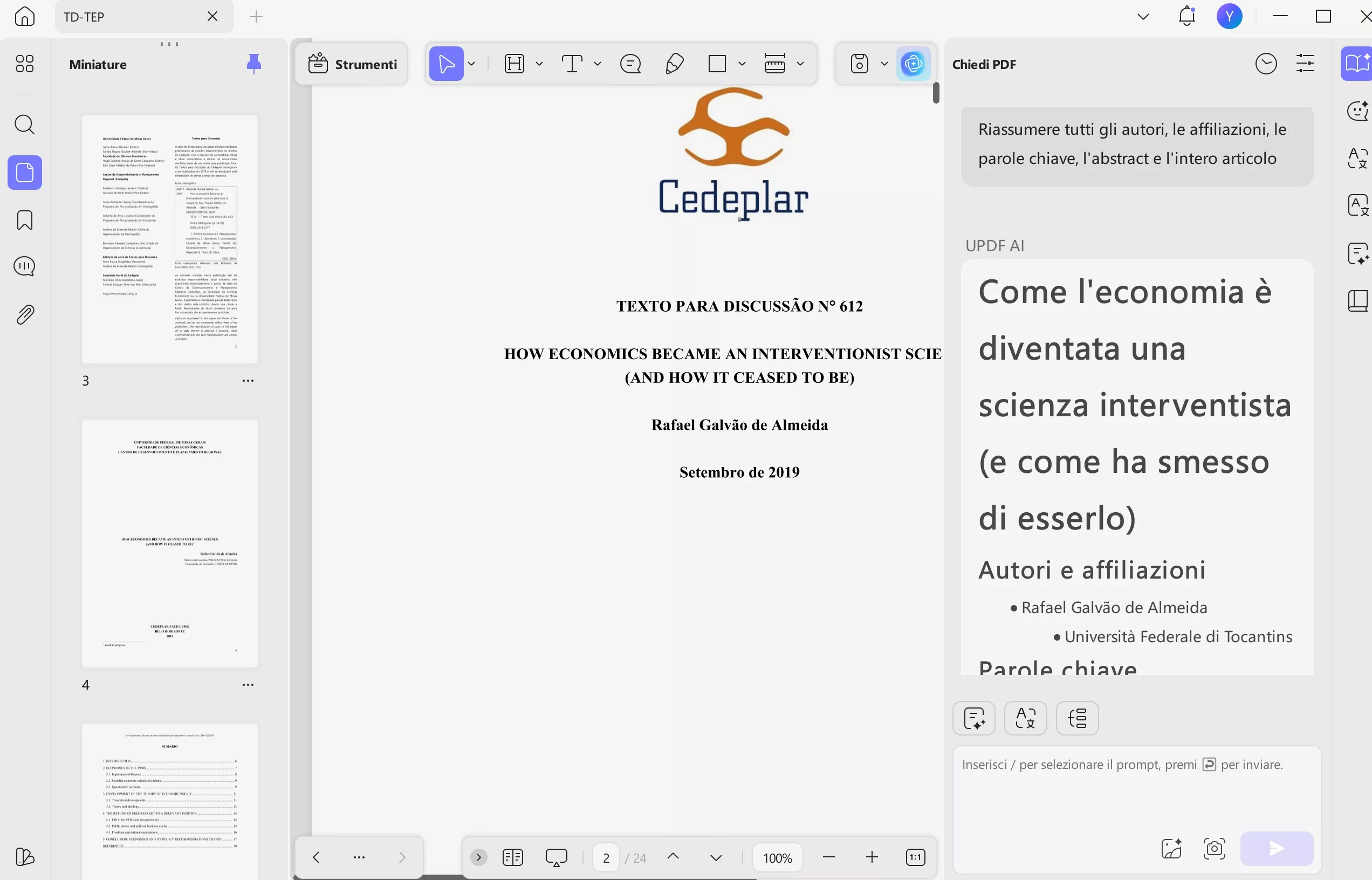
Task: Select the pencil drawing tool
Action: pyautogui.click(x=674, y=64)
